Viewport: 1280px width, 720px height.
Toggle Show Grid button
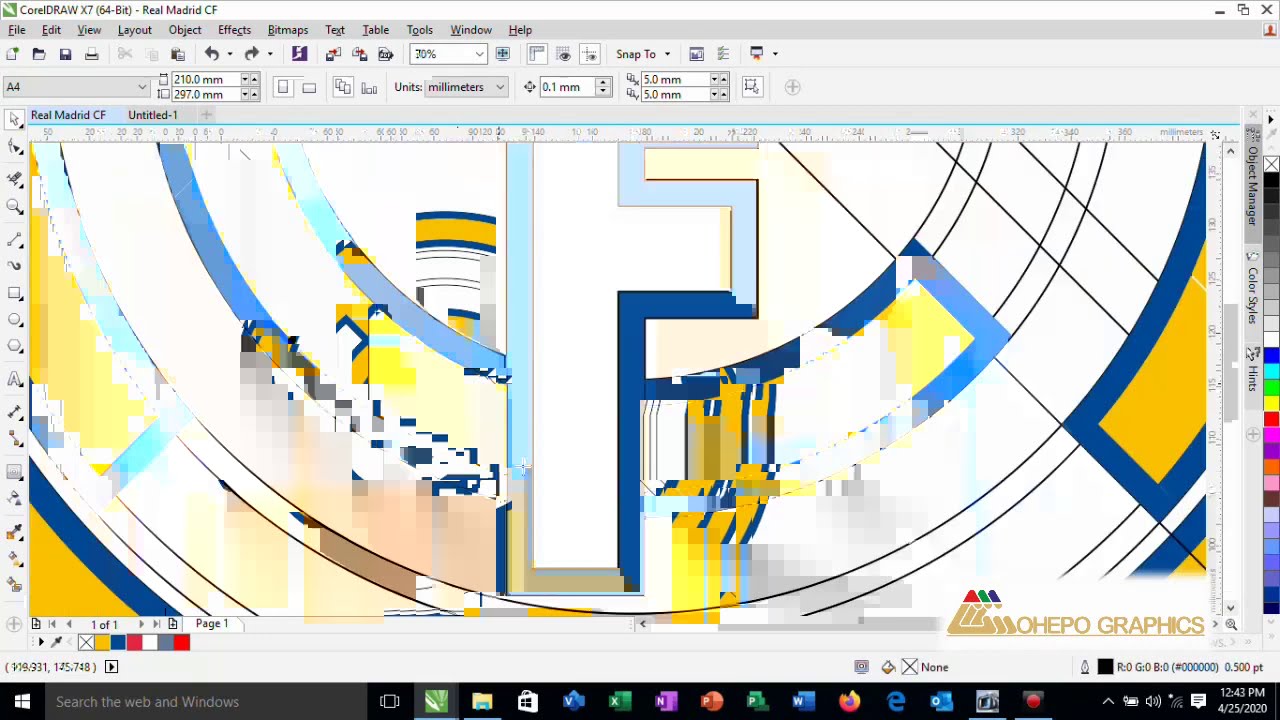coord(563,54)
